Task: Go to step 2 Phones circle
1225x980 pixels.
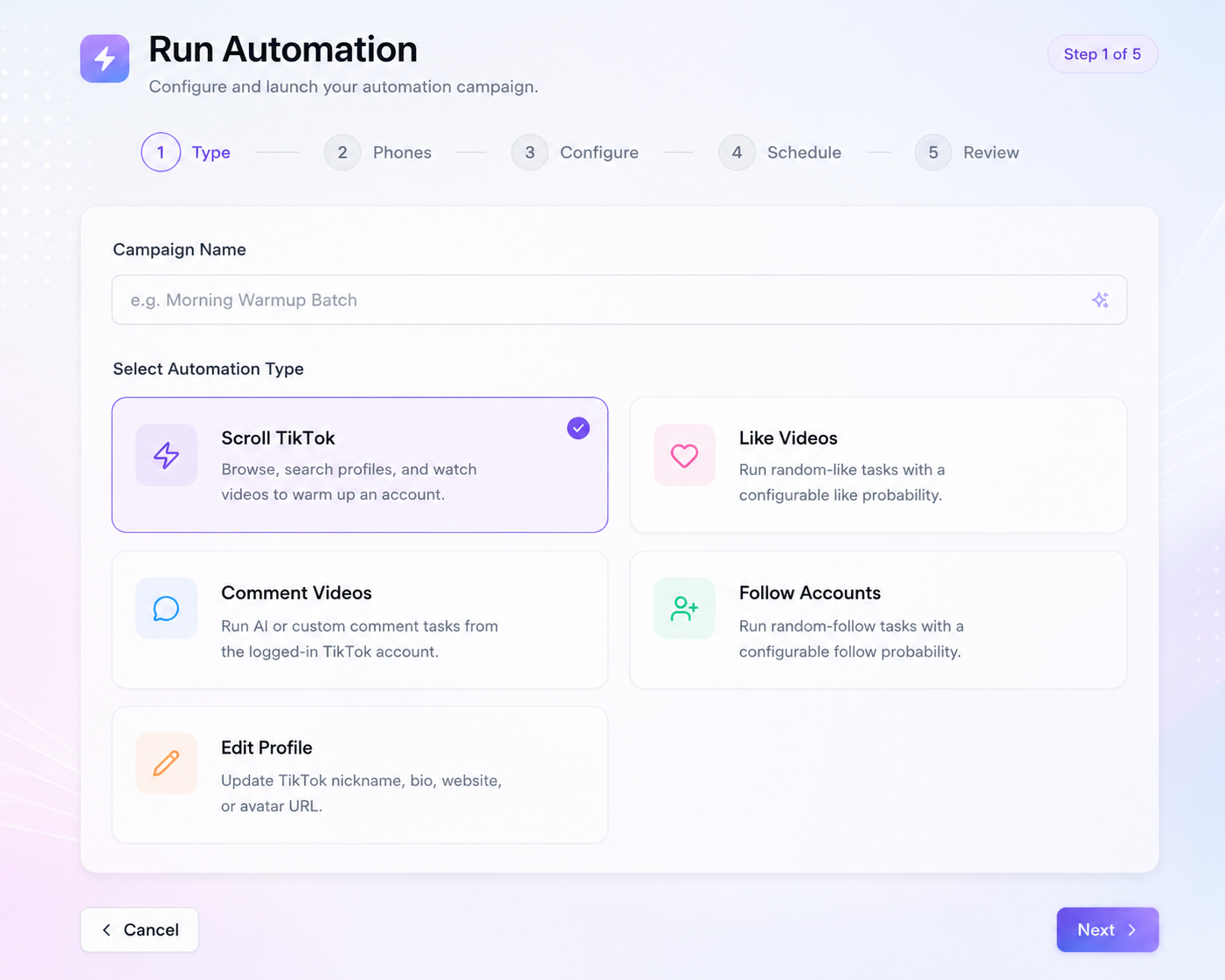Action: point(343,152)
